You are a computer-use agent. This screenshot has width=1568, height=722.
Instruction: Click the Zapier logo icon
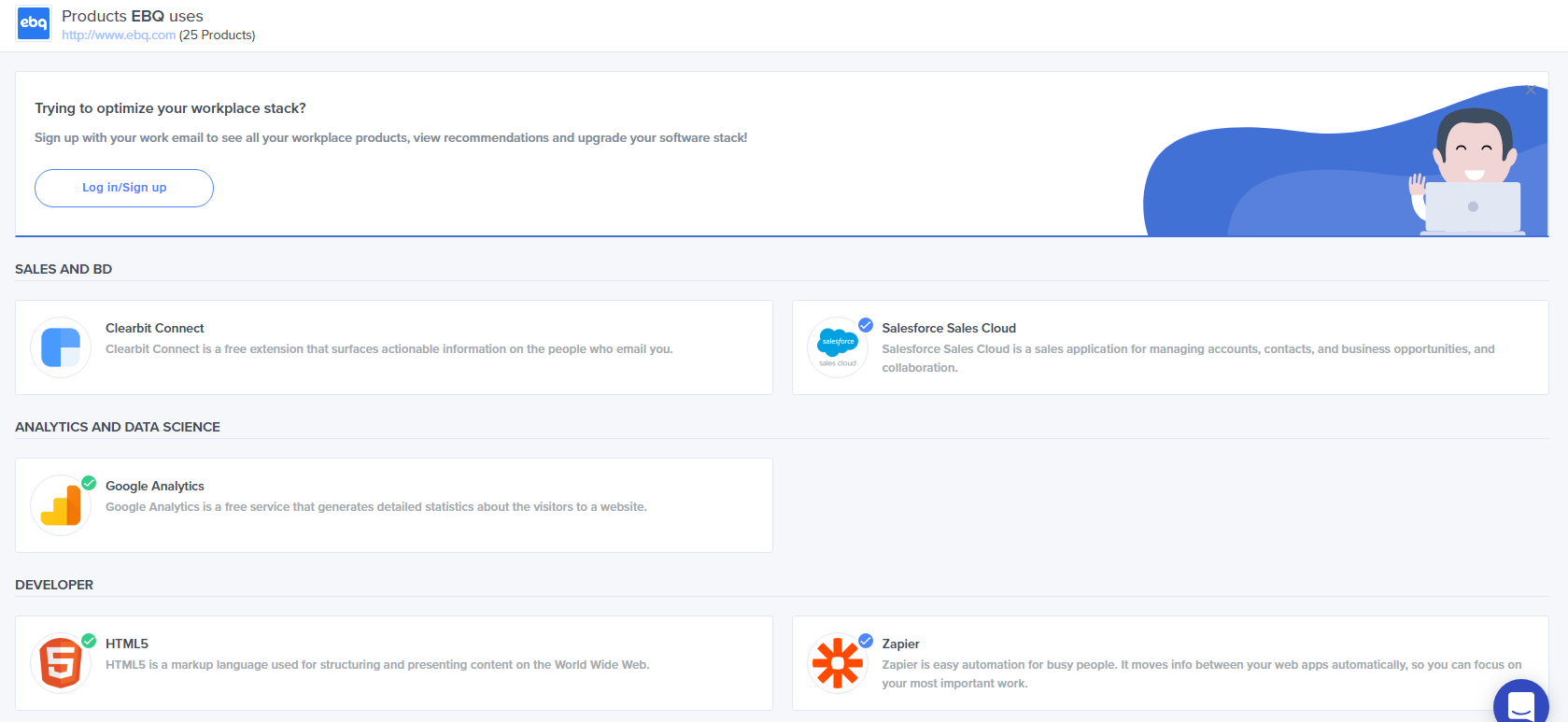(x=838, y=663)
